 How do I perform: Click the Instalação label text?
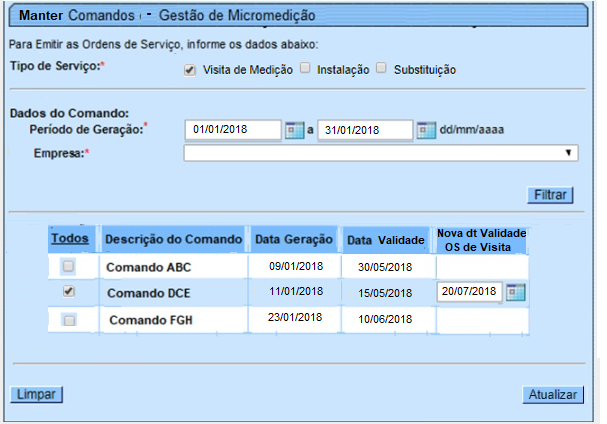(x=343, y=70)
